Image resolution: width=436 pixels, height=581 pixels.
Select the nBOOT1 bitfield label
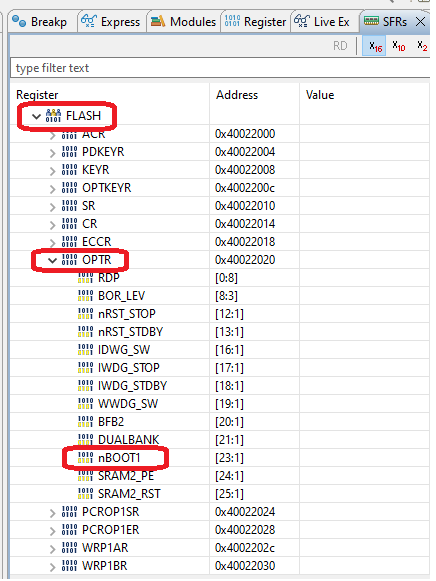119,458
